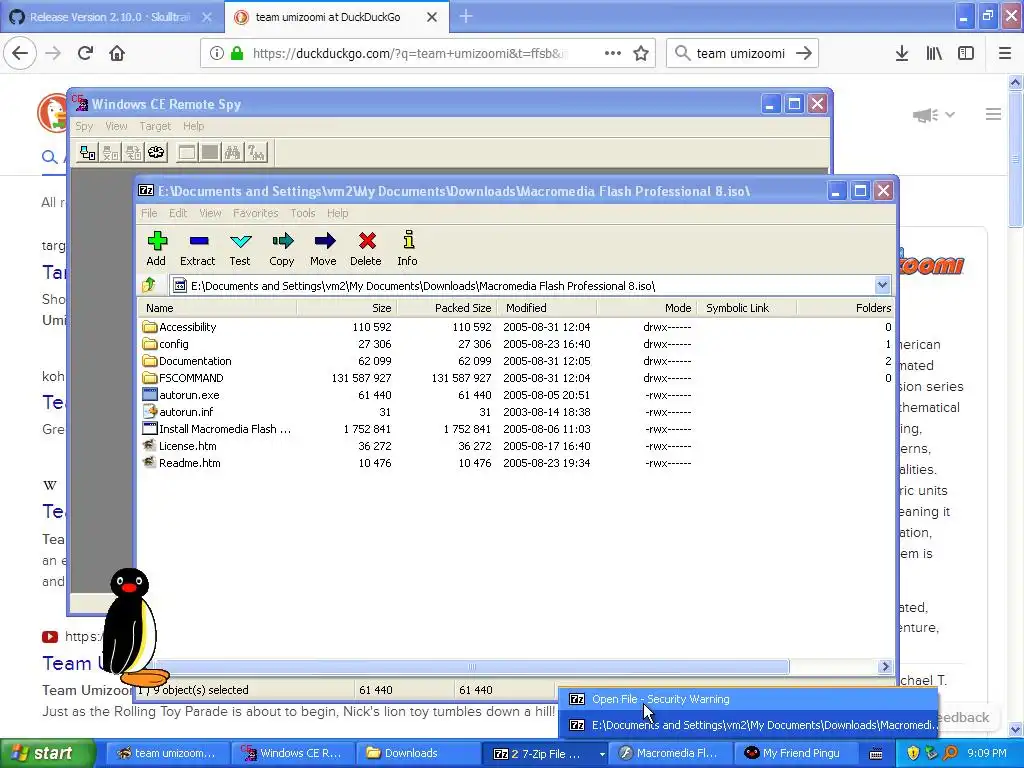Switch to team umizoomi taskbar button

[167, 753]
